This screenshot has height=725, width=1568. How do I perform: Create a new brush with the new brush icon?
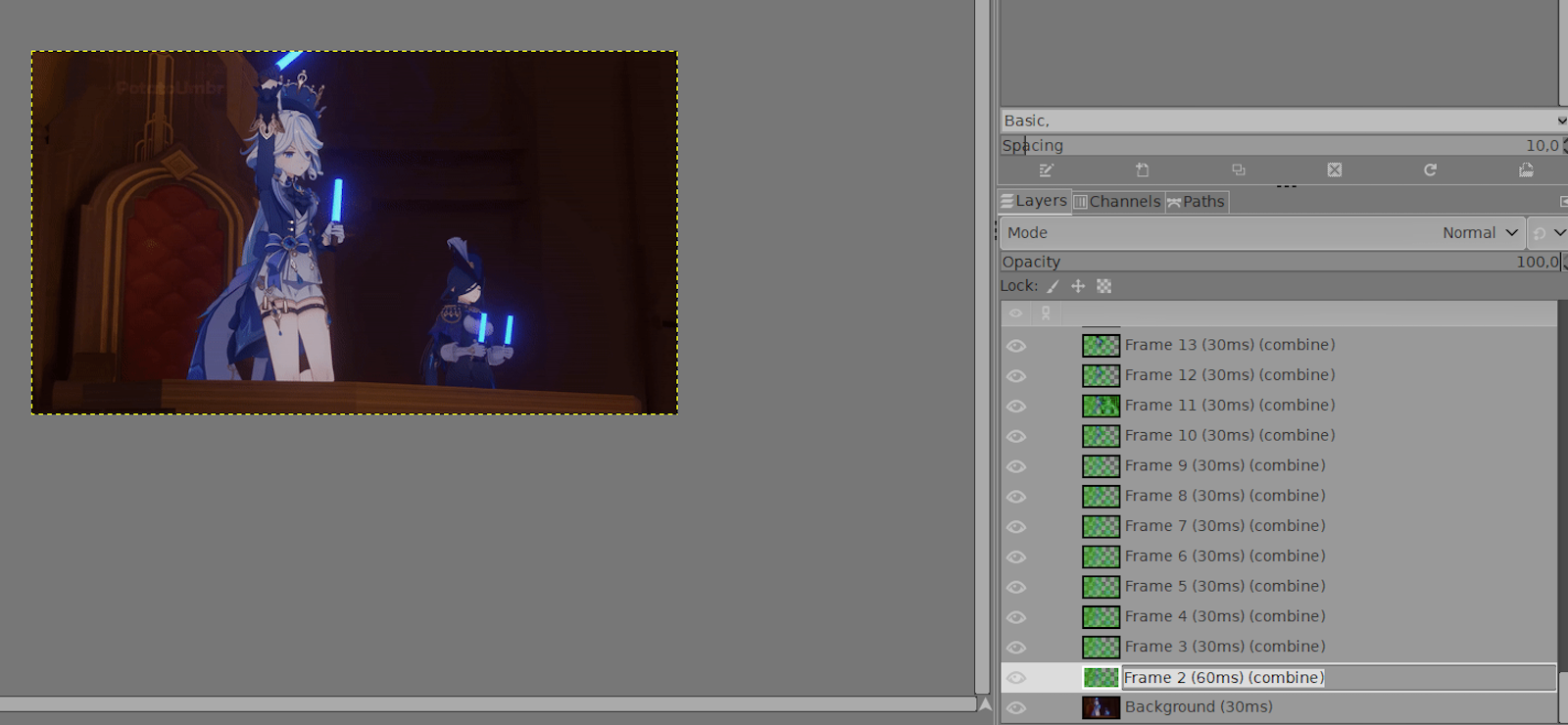click(1142, 170)
